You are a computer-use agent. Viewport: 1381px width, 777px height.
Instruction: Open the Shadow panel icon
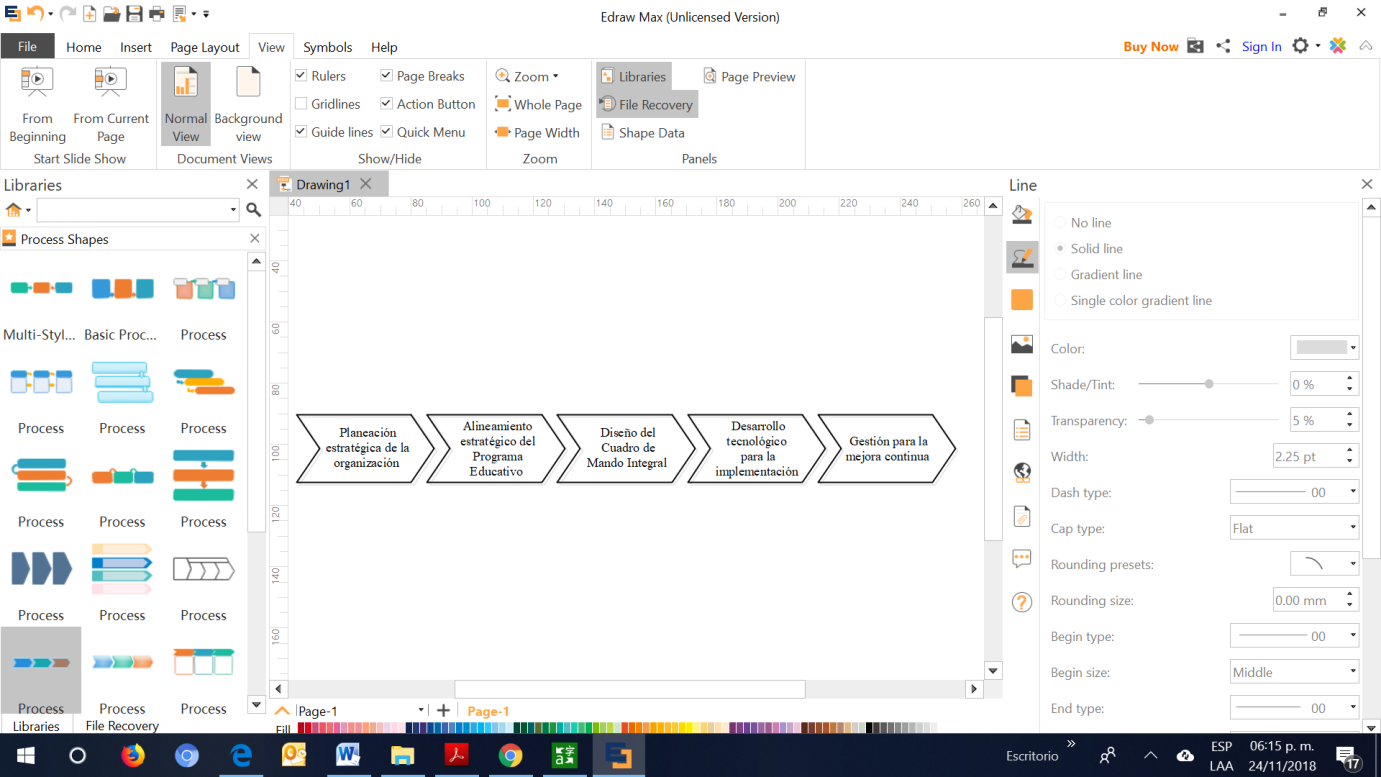pos(1021,386)
